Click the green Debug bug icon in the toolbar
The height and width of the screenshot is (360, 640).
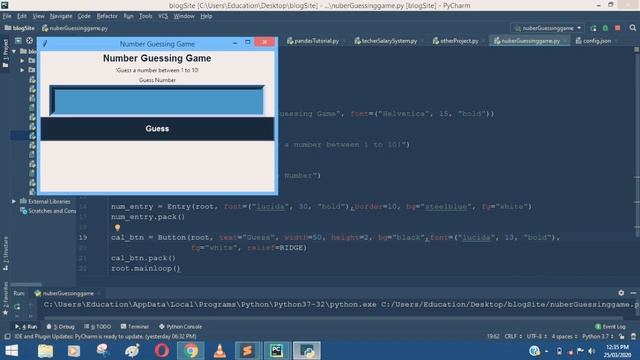(605, 28)
